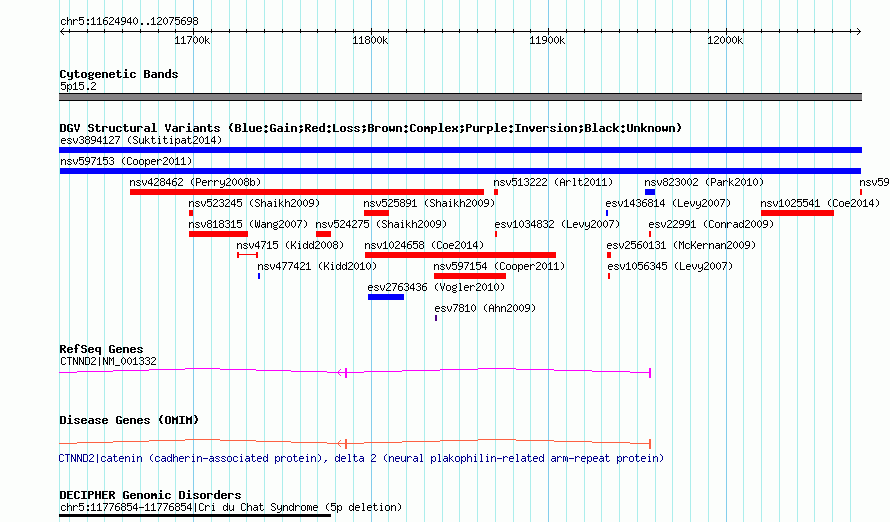Select the red nsv1024658 loss bar

[x=460, y=255]
